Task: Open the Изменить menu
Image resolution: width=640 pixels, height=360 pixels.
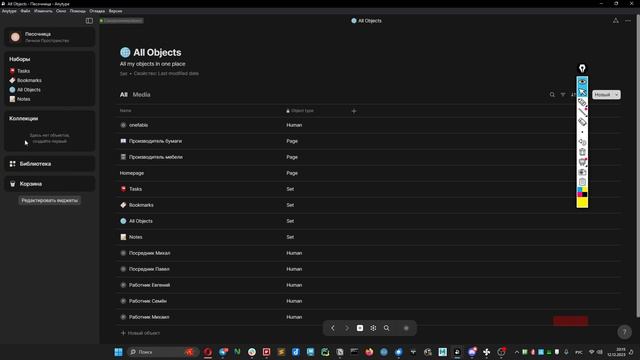Action: (x=43, y=11)
